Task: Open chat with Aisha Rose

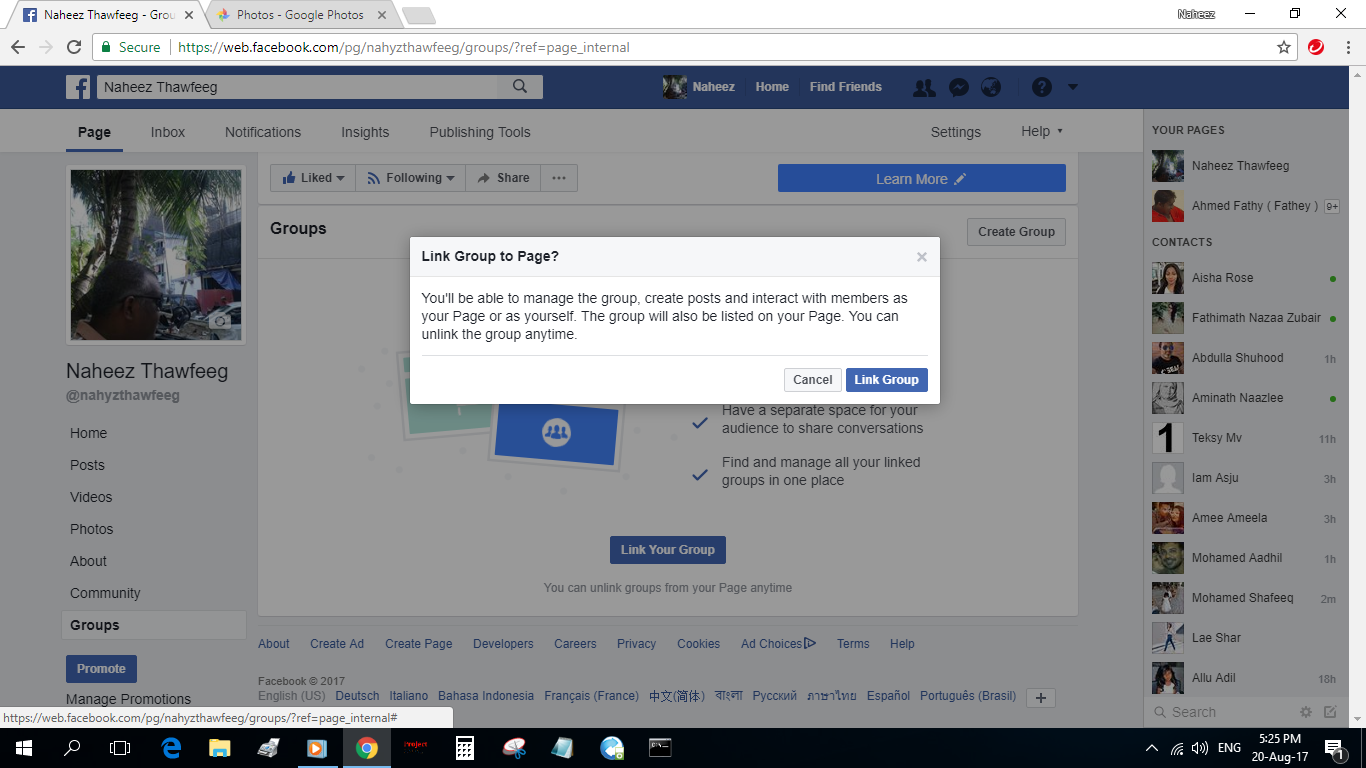Action: point(1244,278)
